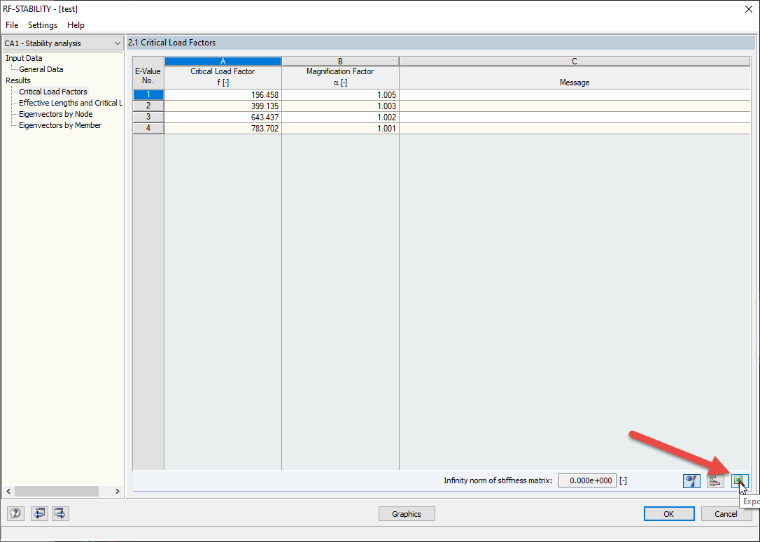Click the navigator horizontal scrollbar thumb
The image size is (760, 542).
point(57,491)
